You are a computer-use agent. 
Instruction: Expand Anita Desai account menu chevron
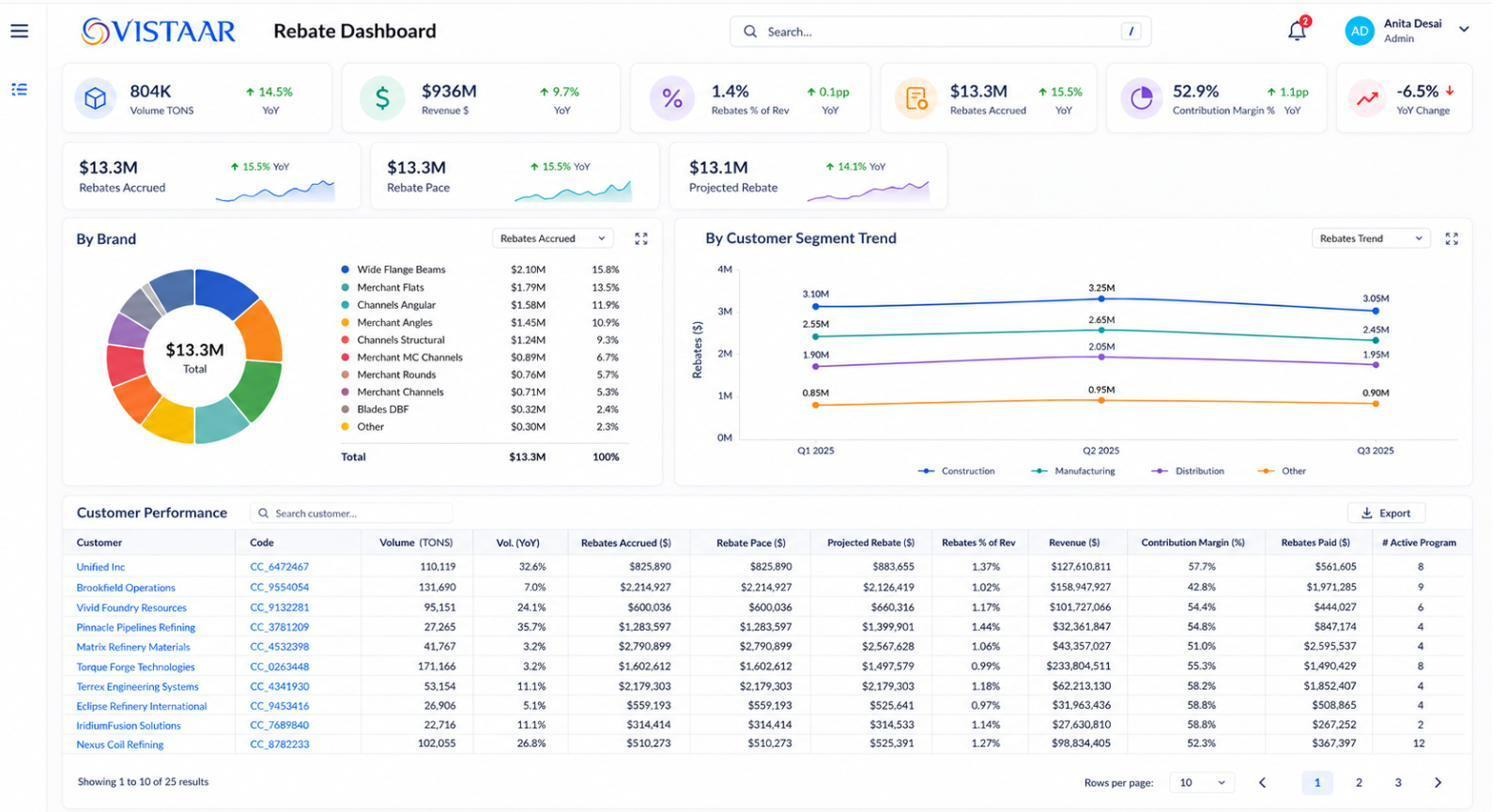[x=1464, y=30]
